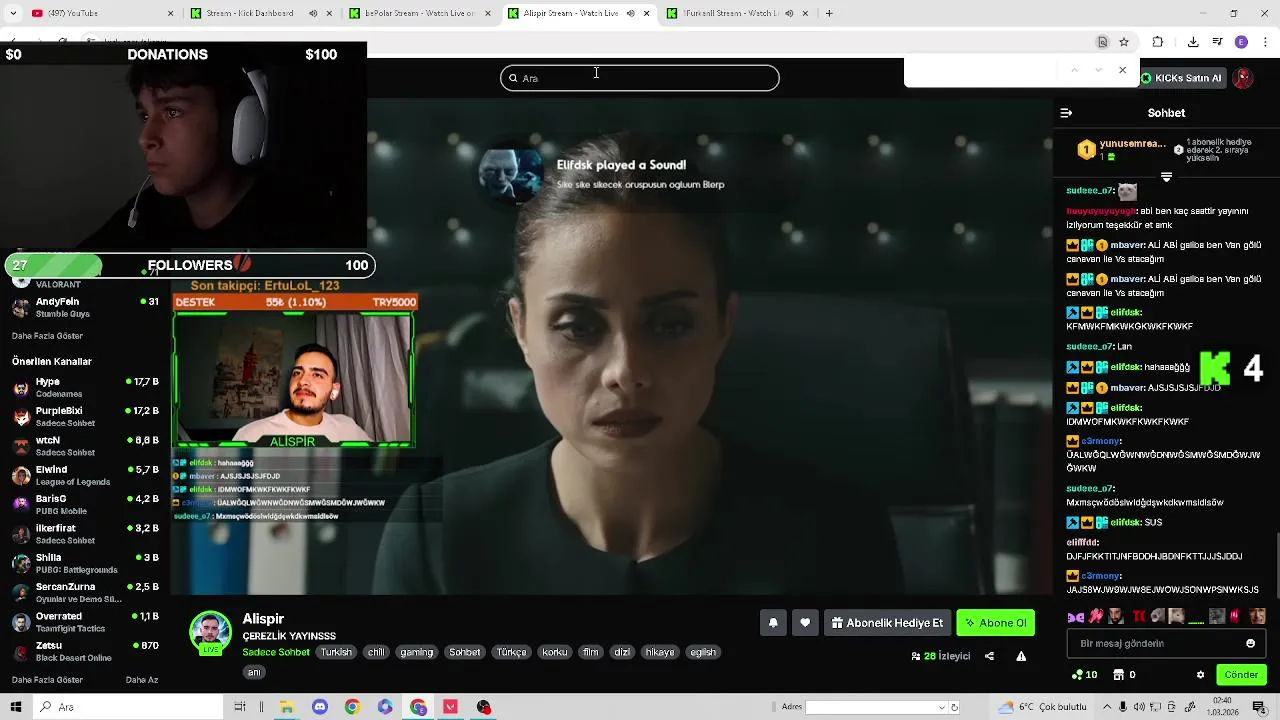
Task: Open a new browser tab
Action: pos(829,13)
